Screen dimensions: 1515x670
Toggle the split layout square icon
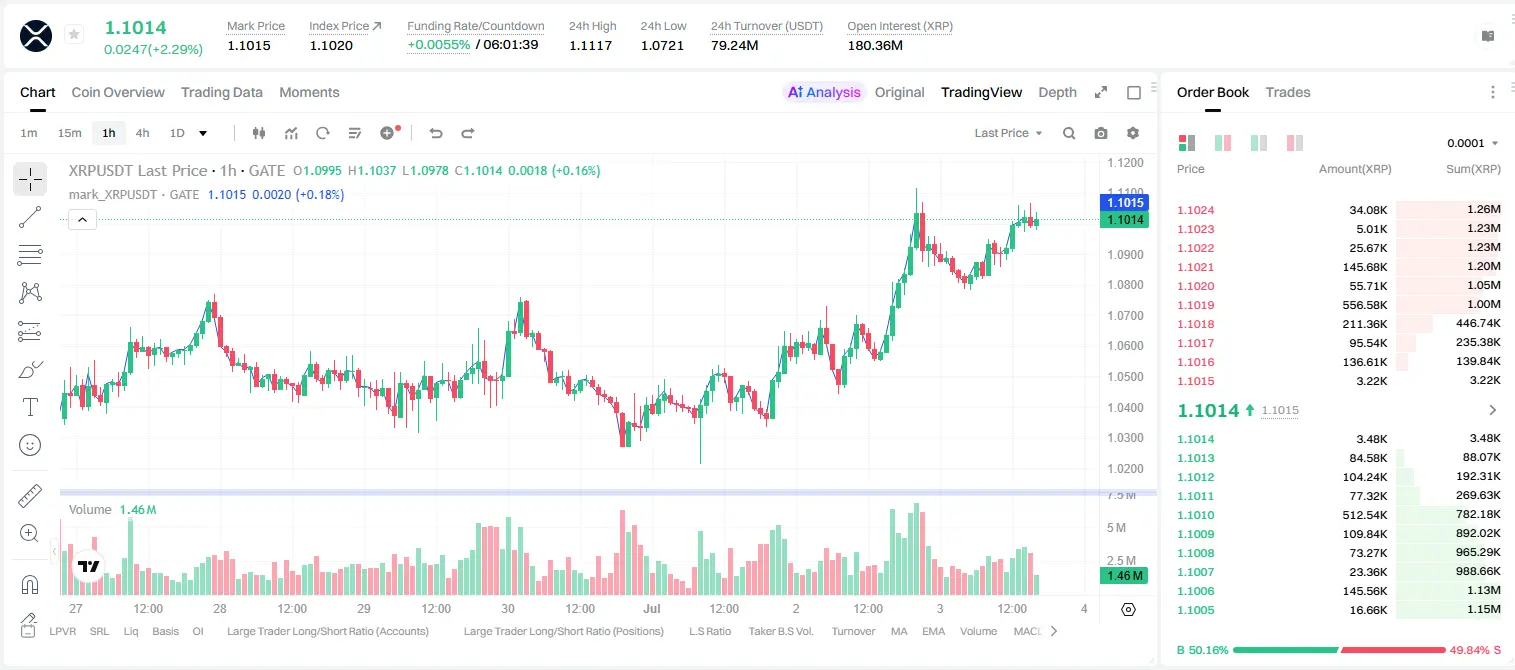[1134, 92]
